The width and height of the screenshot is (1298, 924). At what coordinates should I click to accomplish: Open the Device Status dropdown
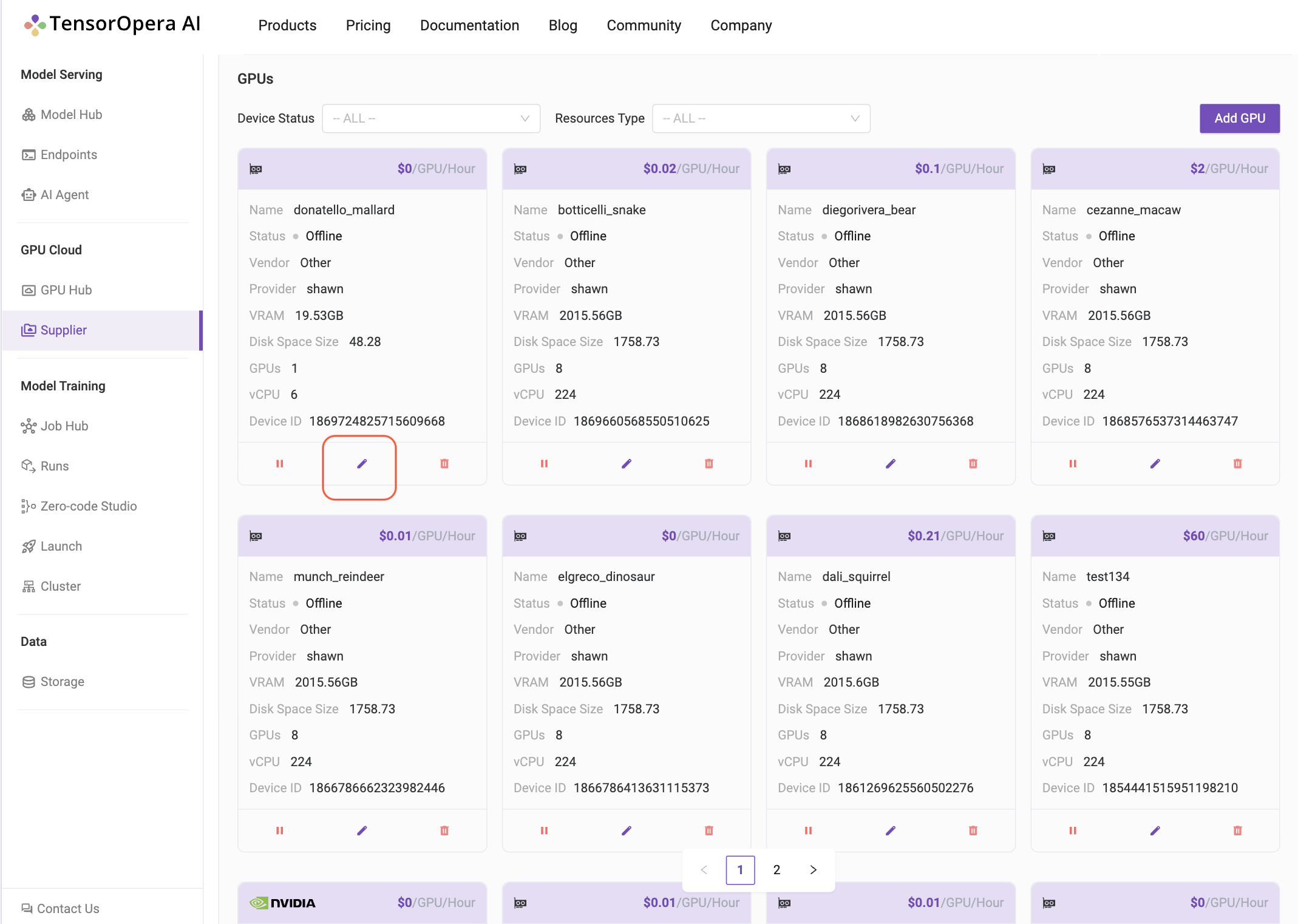point(431,118)
